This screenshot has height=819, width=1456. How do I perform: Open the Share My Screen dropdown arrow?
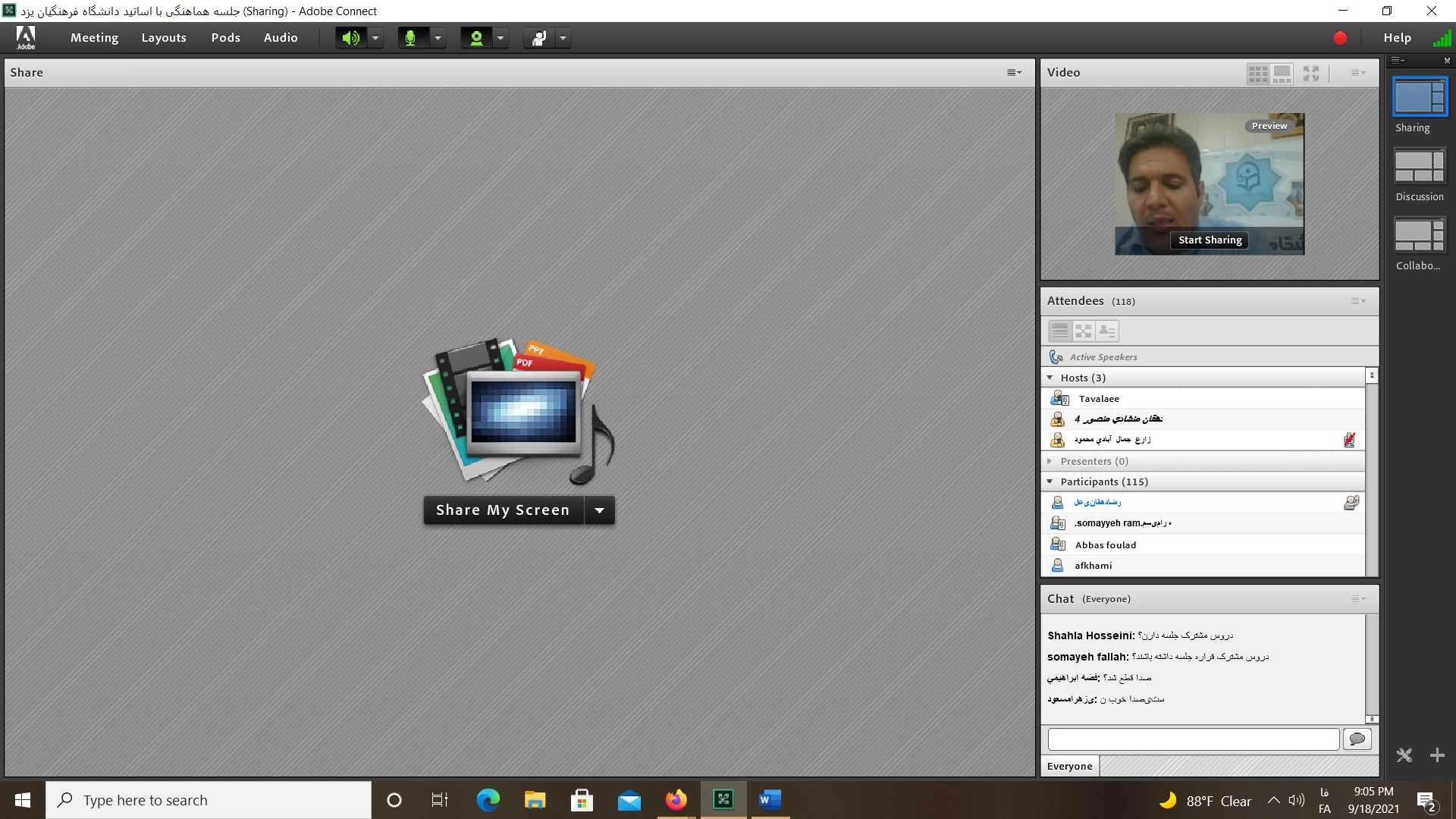(x=599, y=510)
